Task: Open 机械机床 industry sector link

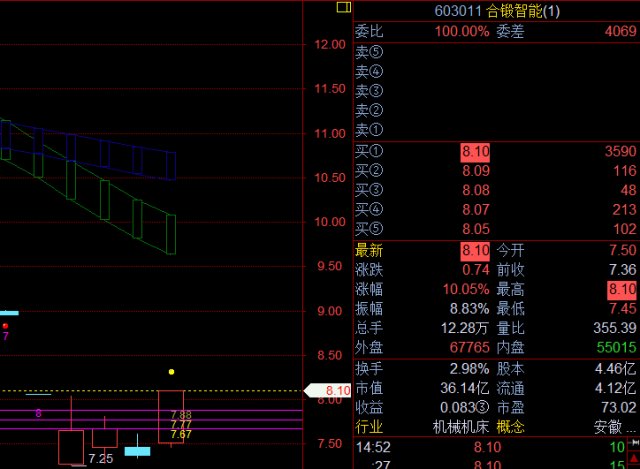Action: 461,427
